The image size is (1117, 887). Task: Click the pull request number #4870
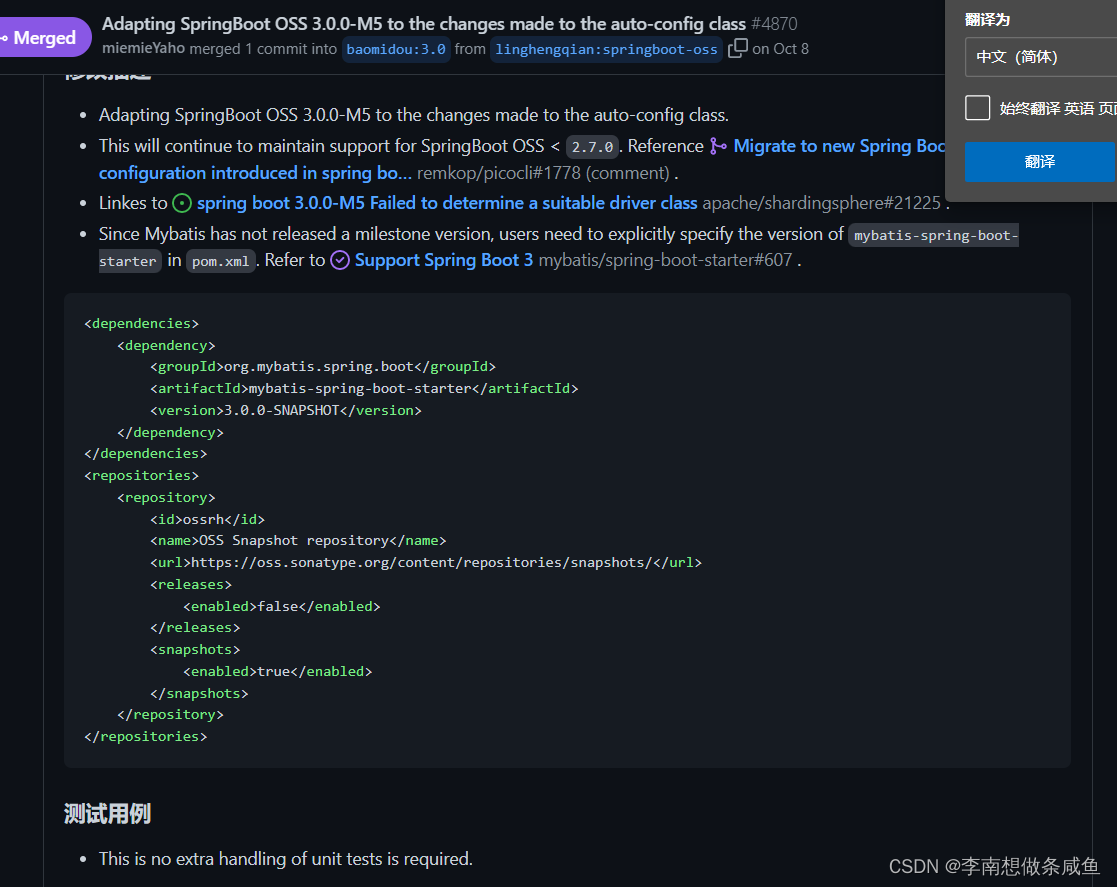[x=774, y=24]
